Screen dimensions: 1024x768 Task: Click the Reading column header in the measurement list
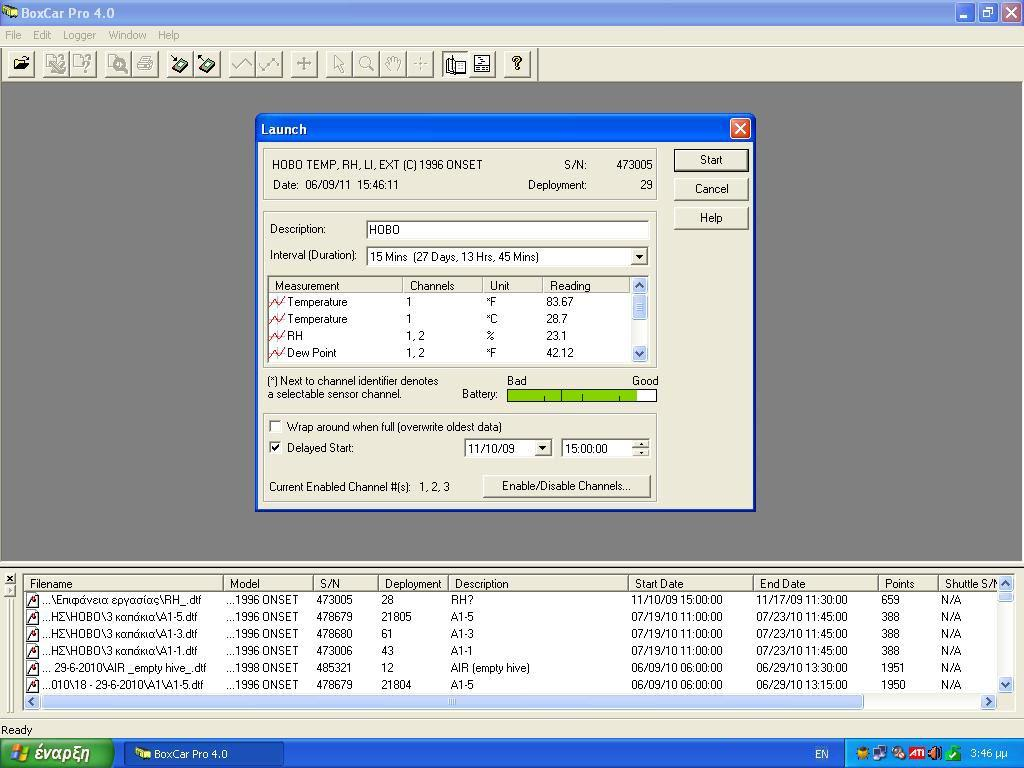586,285
